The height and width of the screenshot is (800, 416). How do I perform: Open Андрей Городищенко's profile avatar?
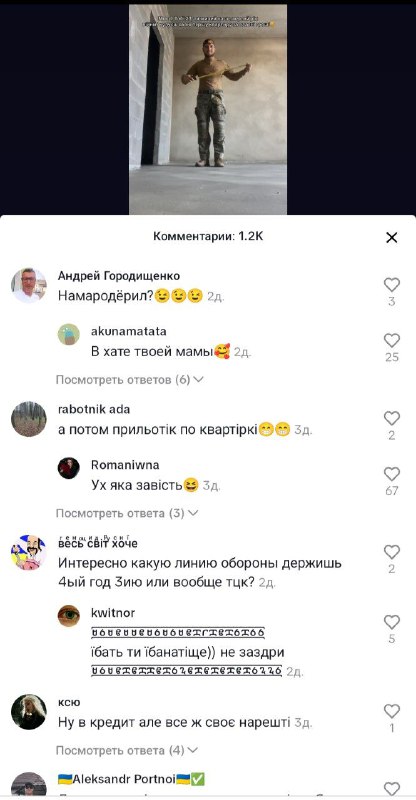pyautogui.click(x=29, y=285)
